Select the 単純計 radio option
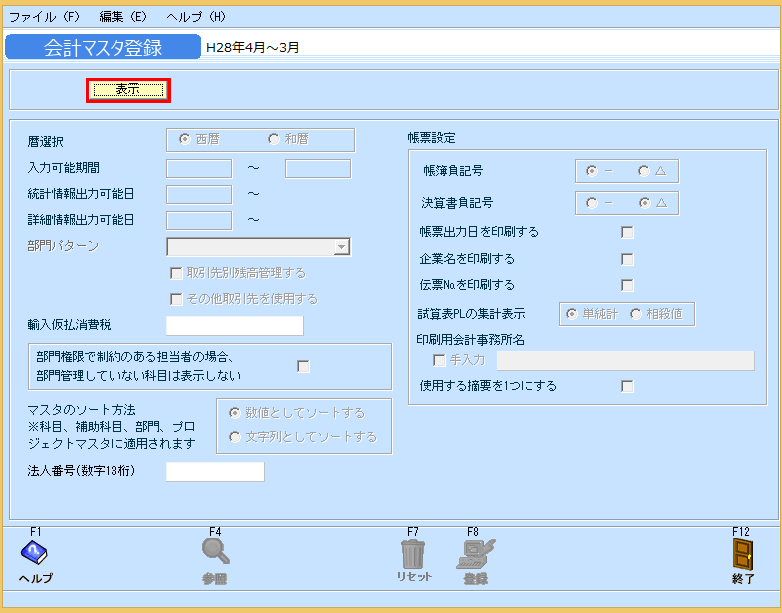Screen dimensions: 782x613 point(572,314)
